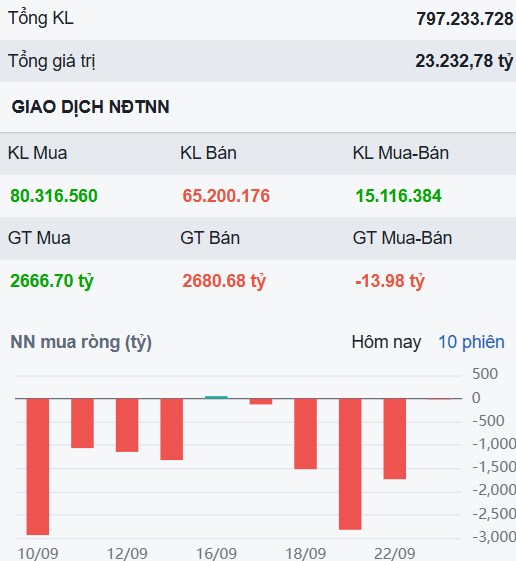Click the Tổng giá trị label
Screen dimensions: 516x561
pyautogui.click(x=52, y=61)
